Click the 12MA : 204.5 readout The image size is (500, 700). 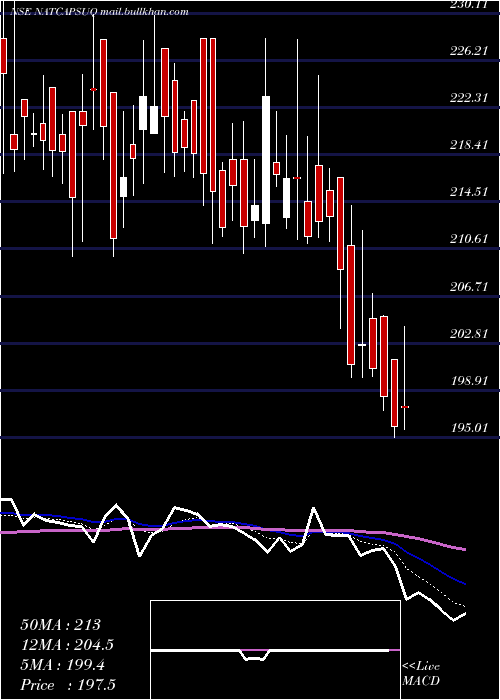click(x=67, y=645)
